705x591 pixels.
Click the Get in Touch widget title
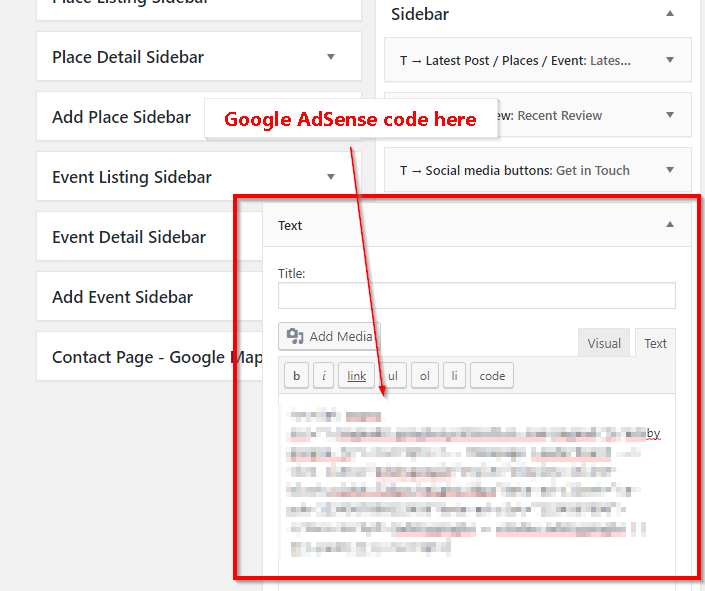[593, 170]
